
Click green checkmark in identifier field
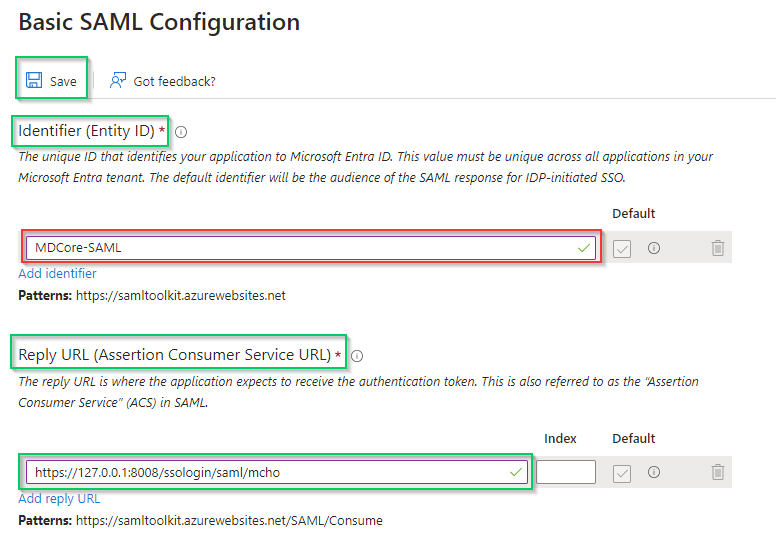click(584, 248)
